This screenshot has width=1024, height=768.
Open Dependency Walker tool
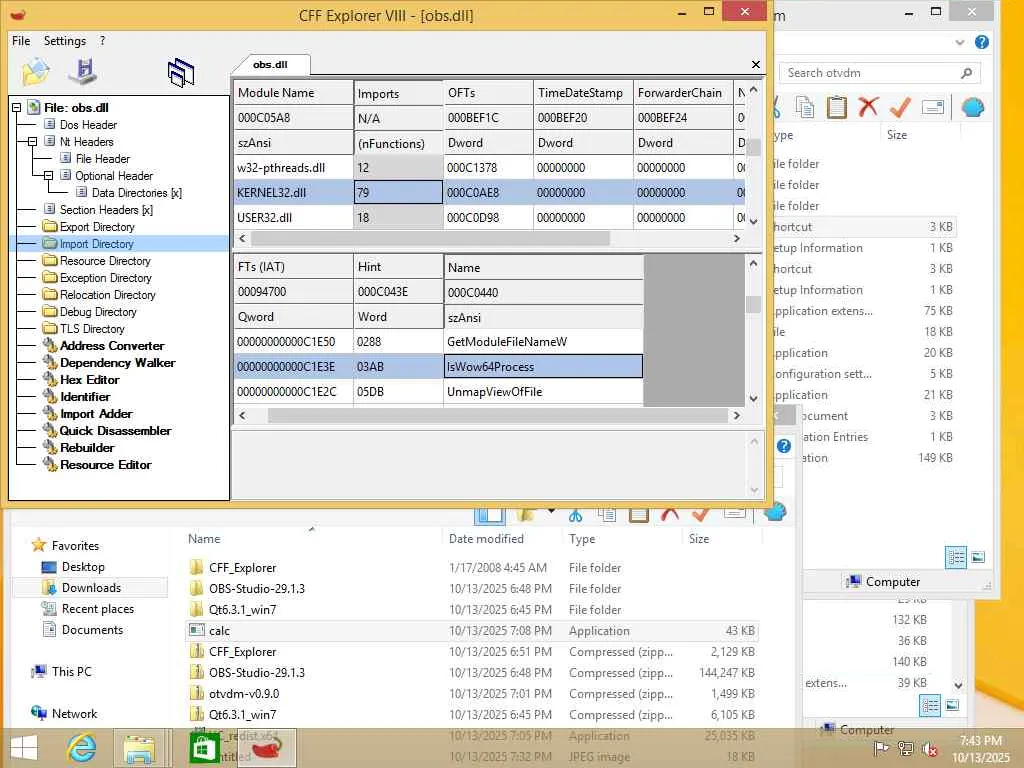click(118, 362)
